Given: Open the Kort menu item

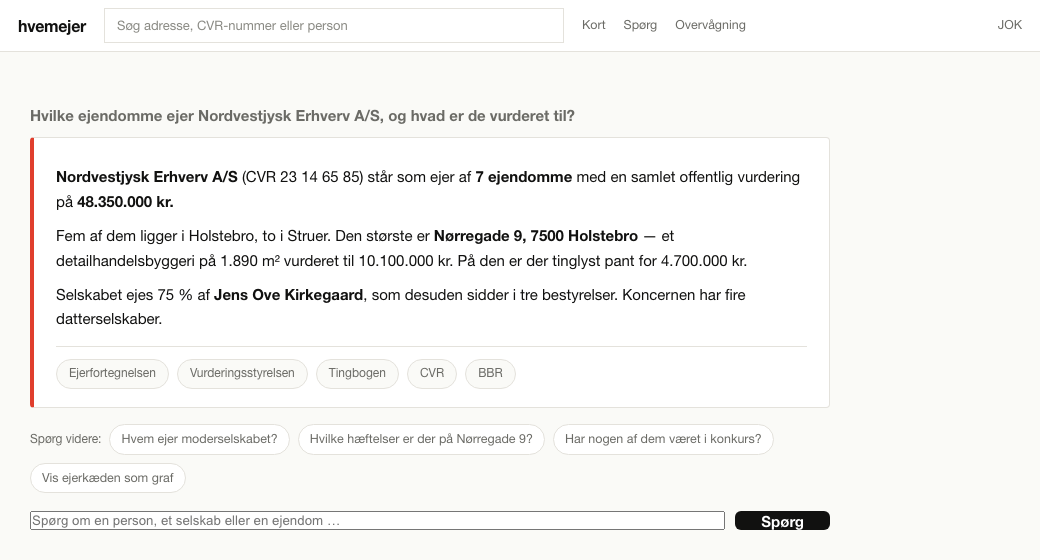Looking at the screenshot, I should tap(594, 25).
